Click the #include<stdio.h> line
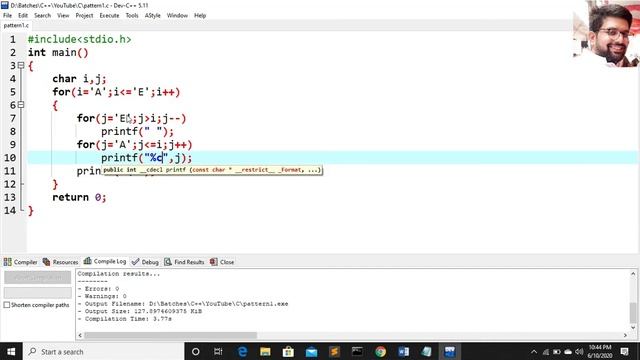Viewport: 640px width, 360px height. pyautogui.click(x=80, y=40)
